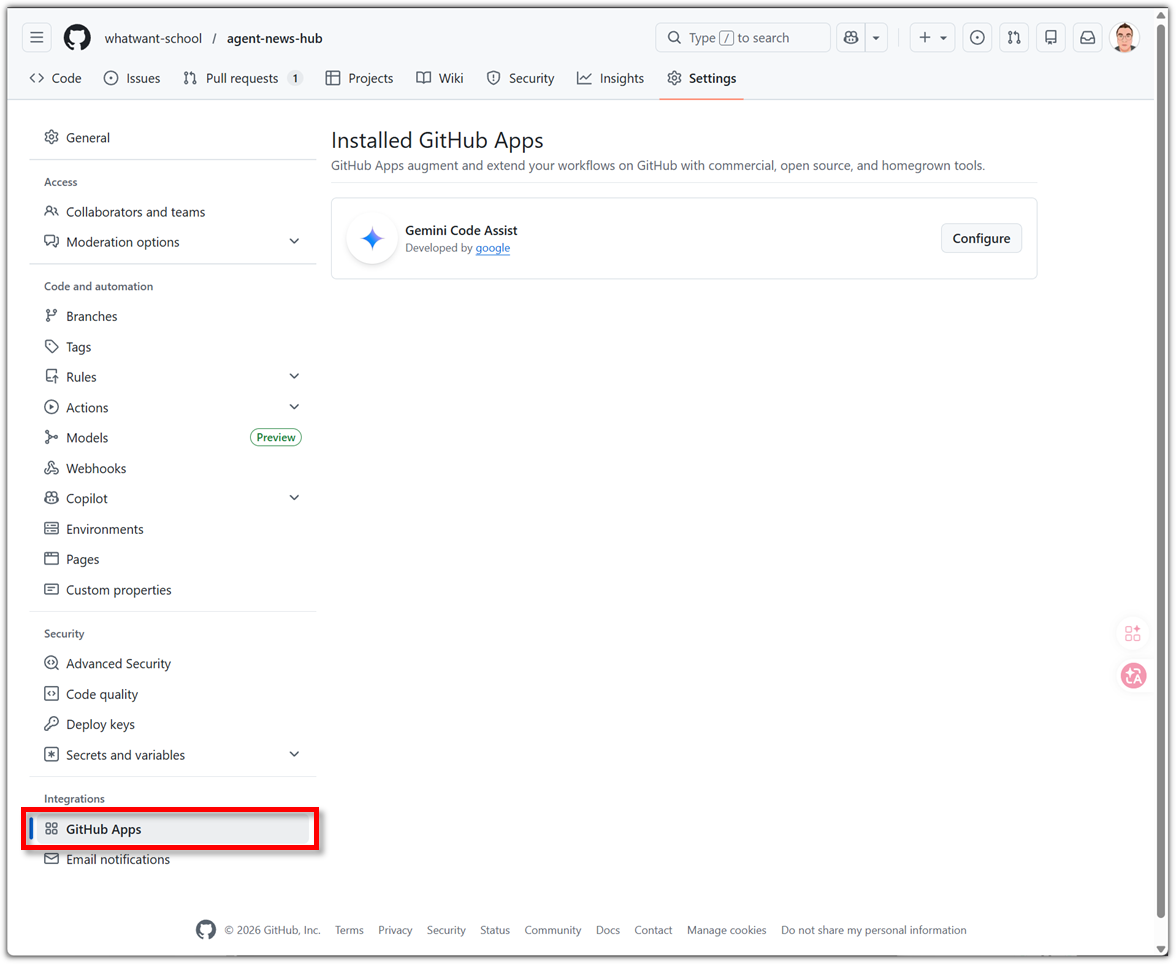Open Deploy keys settings
Viewport: 1176px width, 964px height.
coord(172,725)
